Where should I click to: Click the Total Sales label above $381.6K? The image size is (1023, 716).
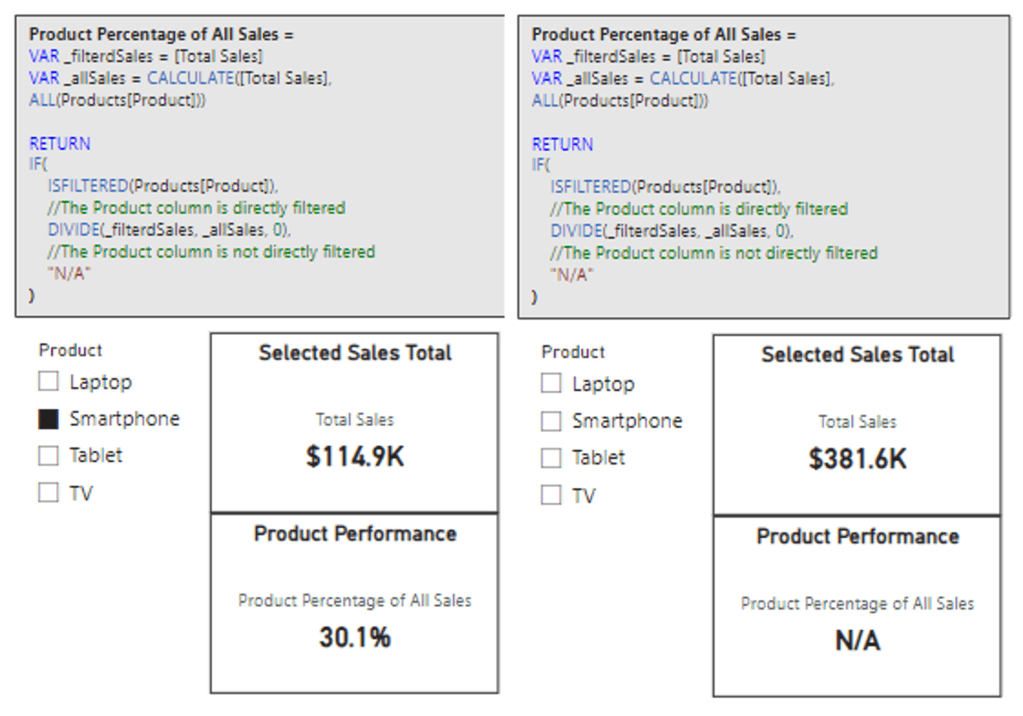click(857, 422)
